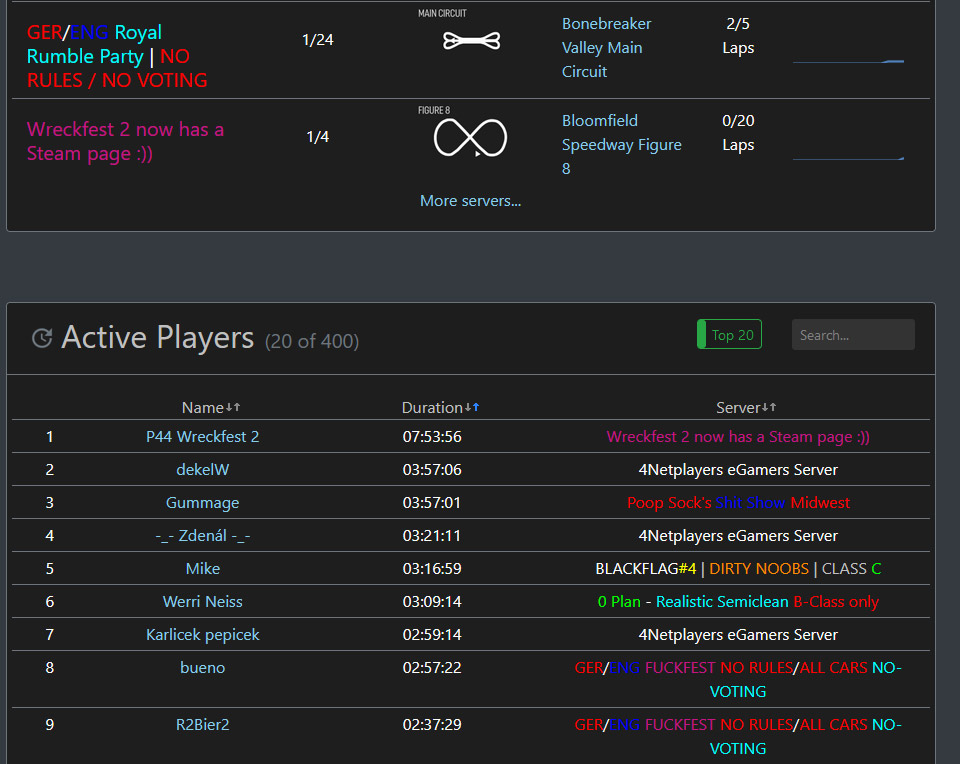Image resolution: width=960 pixels, height=764 pixels.
Task: Open dekelW's 4Netplayers eGamers Server link
Action: coord(738,470)
